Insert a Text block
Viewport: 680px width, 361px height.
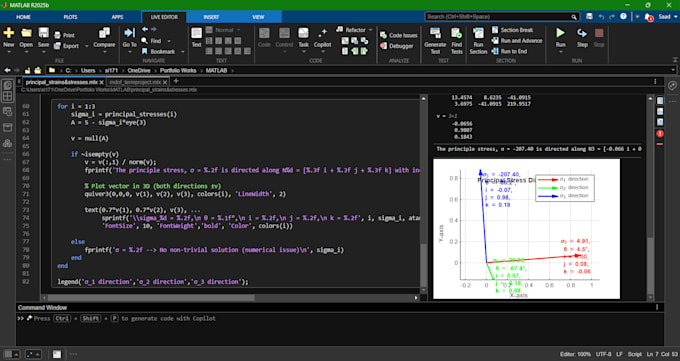coord(196,37)
